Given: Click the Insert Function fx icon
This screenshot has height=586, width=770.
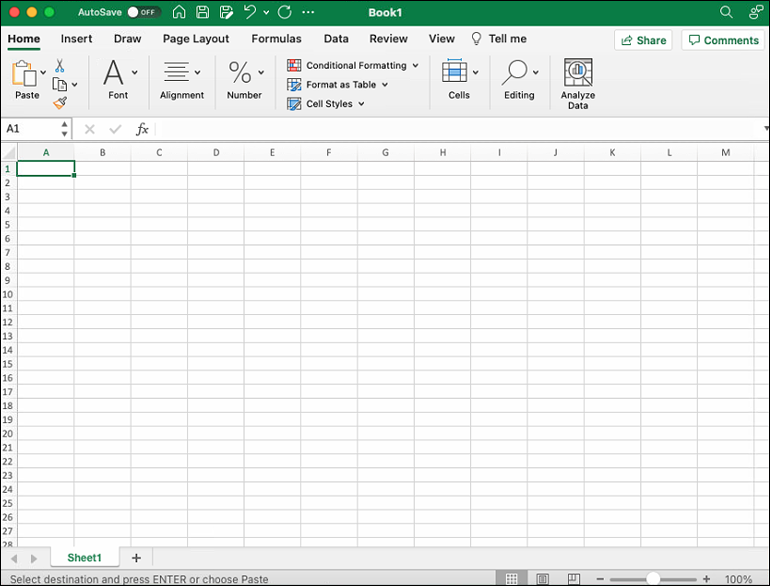Looking at the screenshot, I should coord(142,129).
